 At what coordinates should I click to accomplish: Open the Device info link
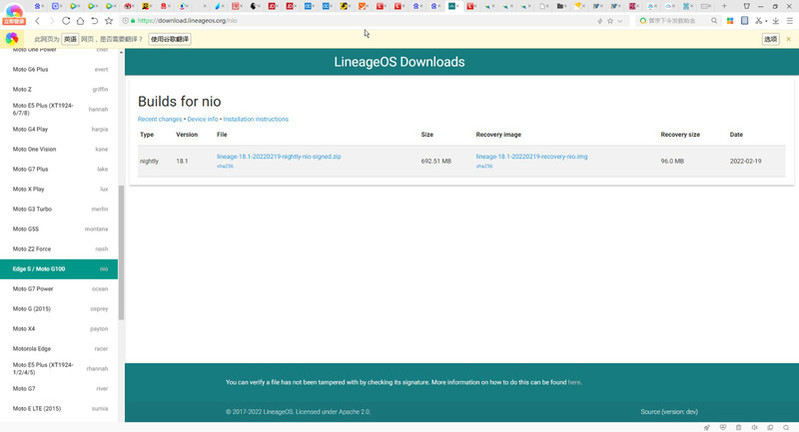[202, 119]
